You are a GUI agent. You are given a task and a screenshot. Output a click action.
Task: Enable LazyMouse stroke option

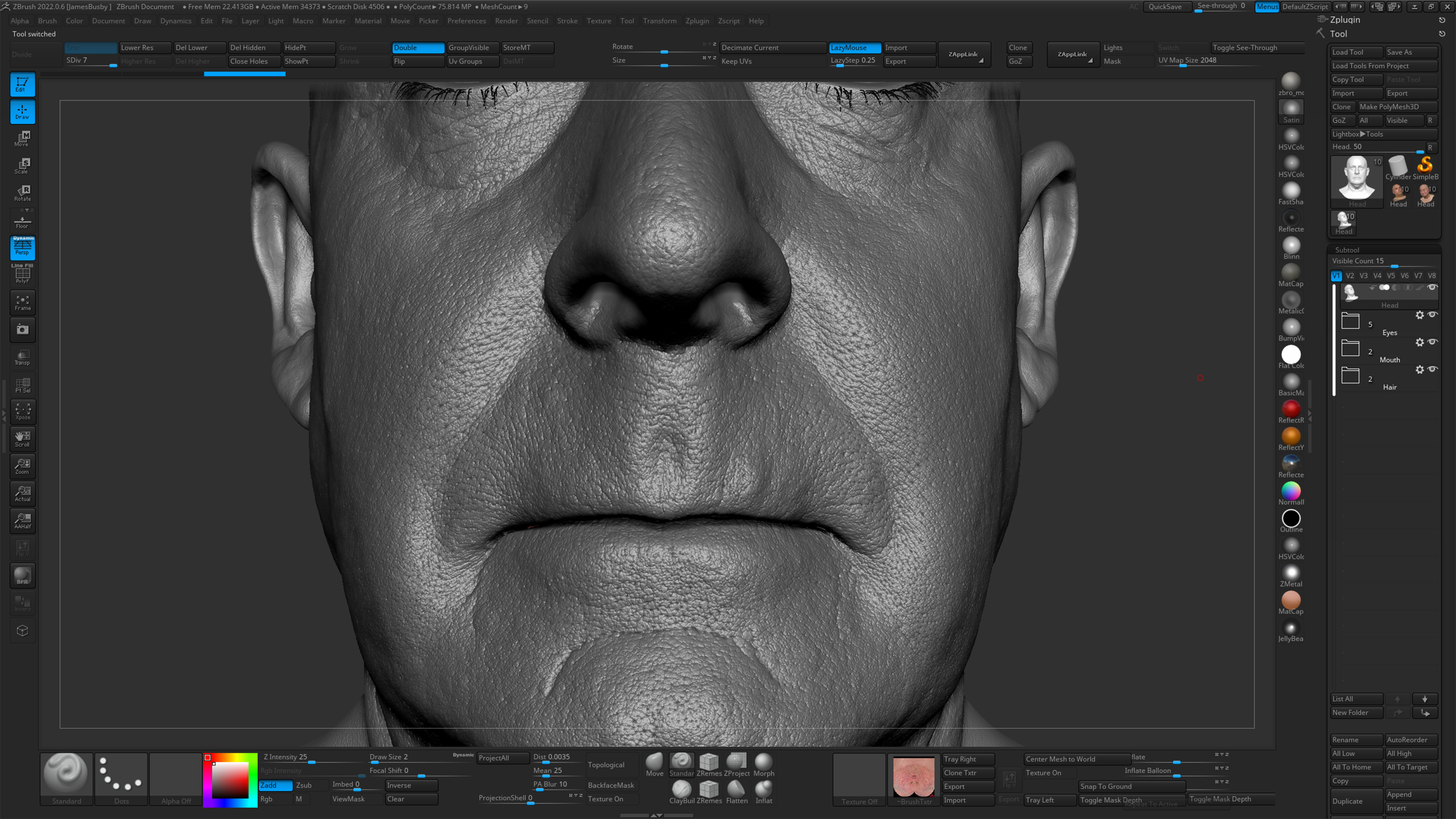point(854,48)
